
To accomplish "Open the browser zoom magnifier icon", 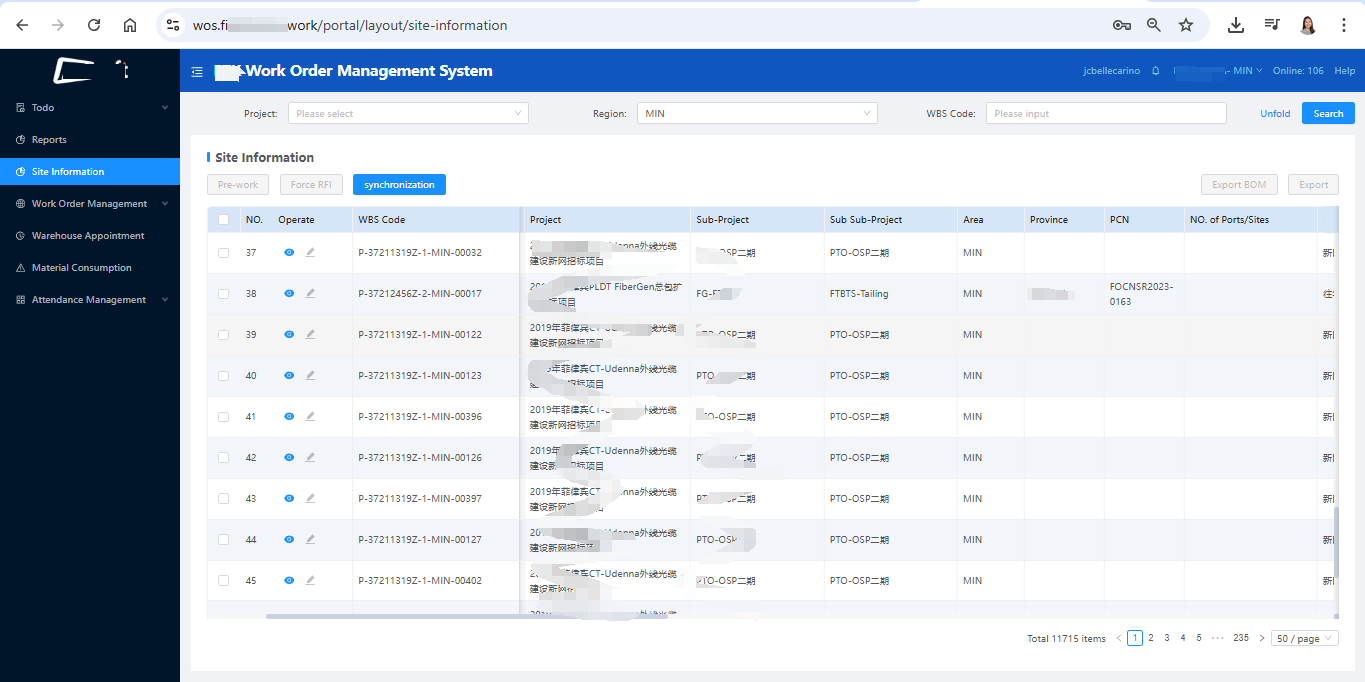I will pyautogui.click(x=1154, y=25).
